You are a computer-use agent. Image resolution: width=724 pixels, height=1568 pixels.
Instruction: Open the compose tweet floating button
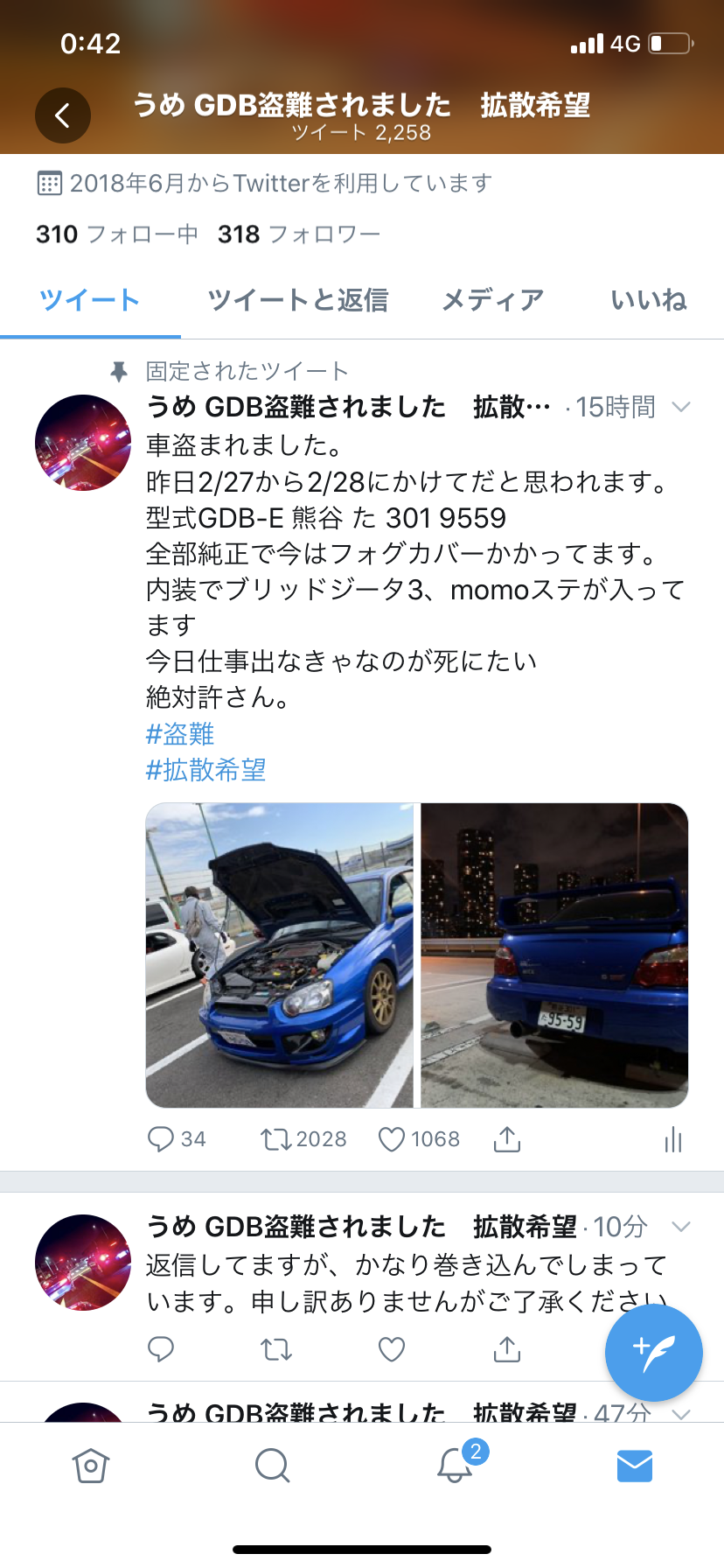pyautogui.click(x=654, y=1353)
